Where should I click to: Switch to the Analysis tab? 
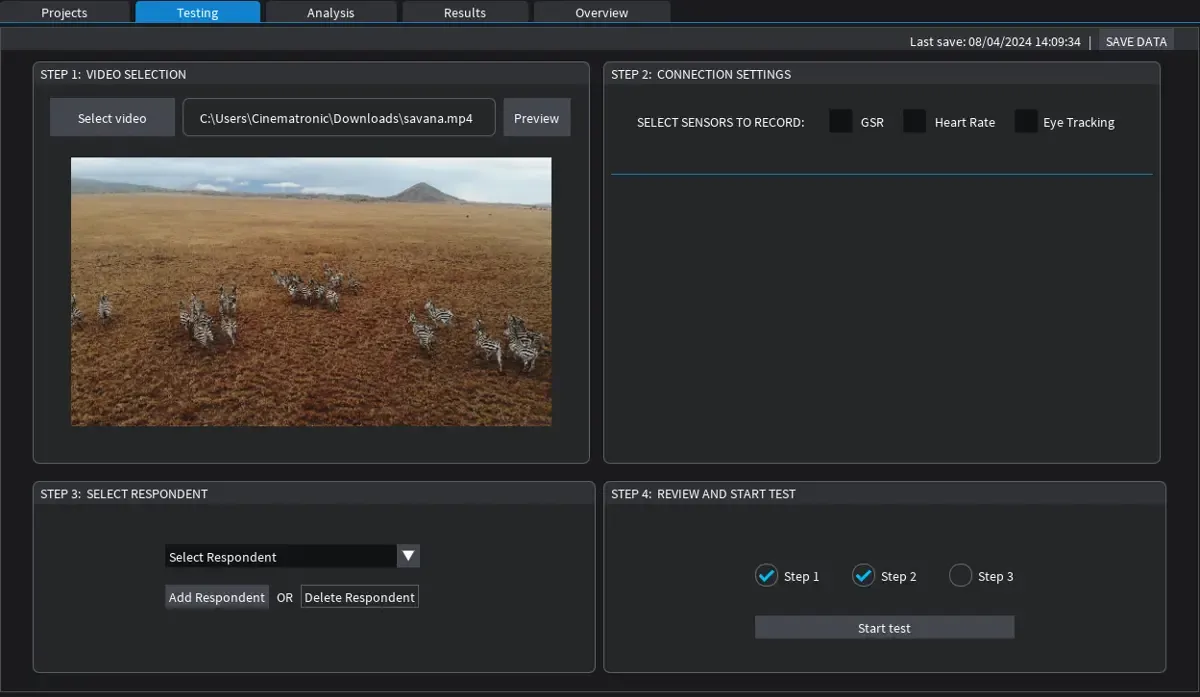(330, 12)
